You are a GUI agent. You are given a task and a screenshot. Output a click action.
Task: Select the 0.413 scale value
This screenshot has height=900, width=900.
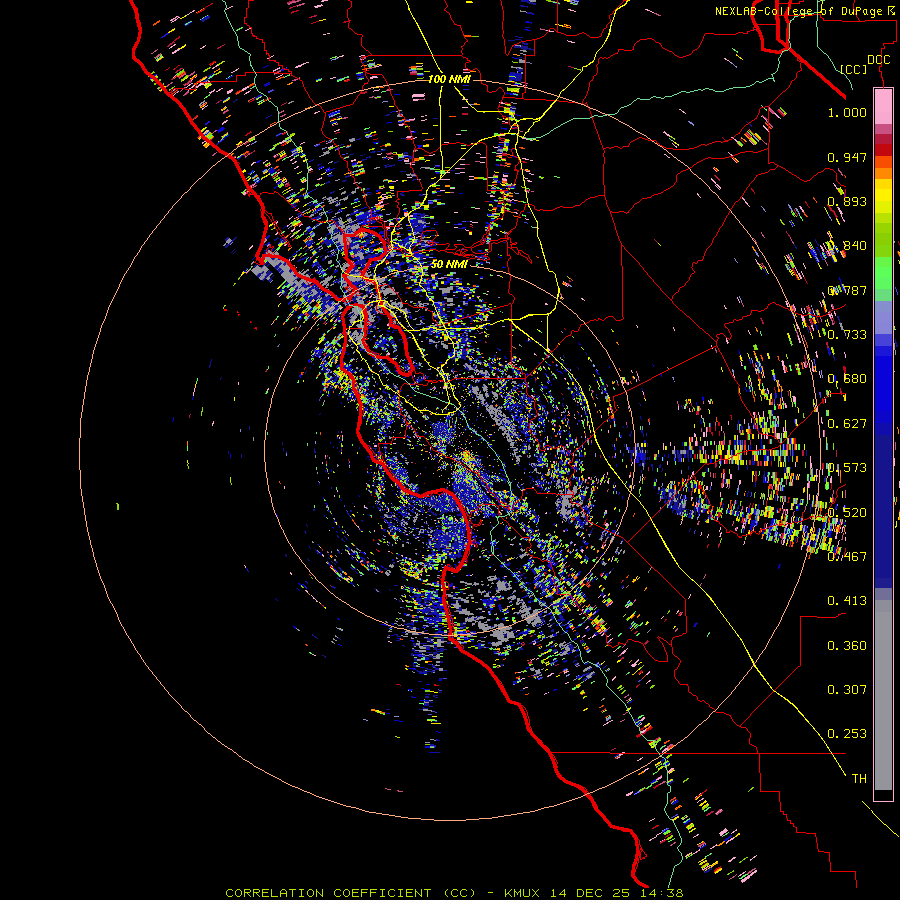pos(847,601)
